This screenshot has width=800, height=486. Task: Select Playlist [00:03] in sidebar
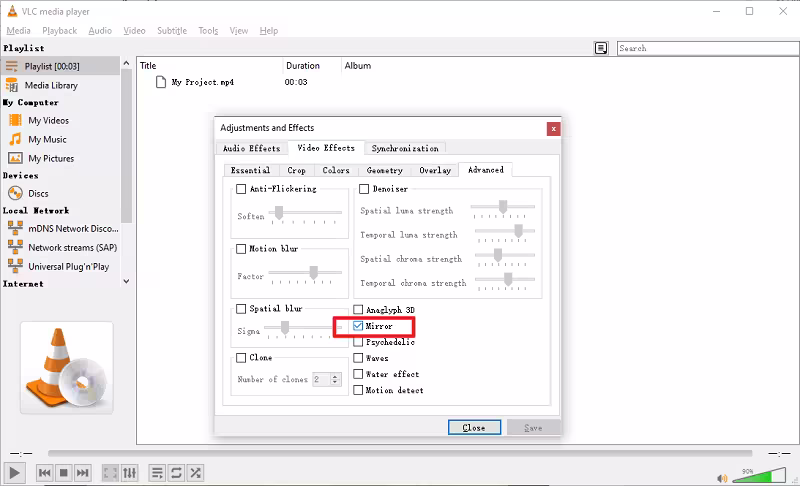coord(60,66)
